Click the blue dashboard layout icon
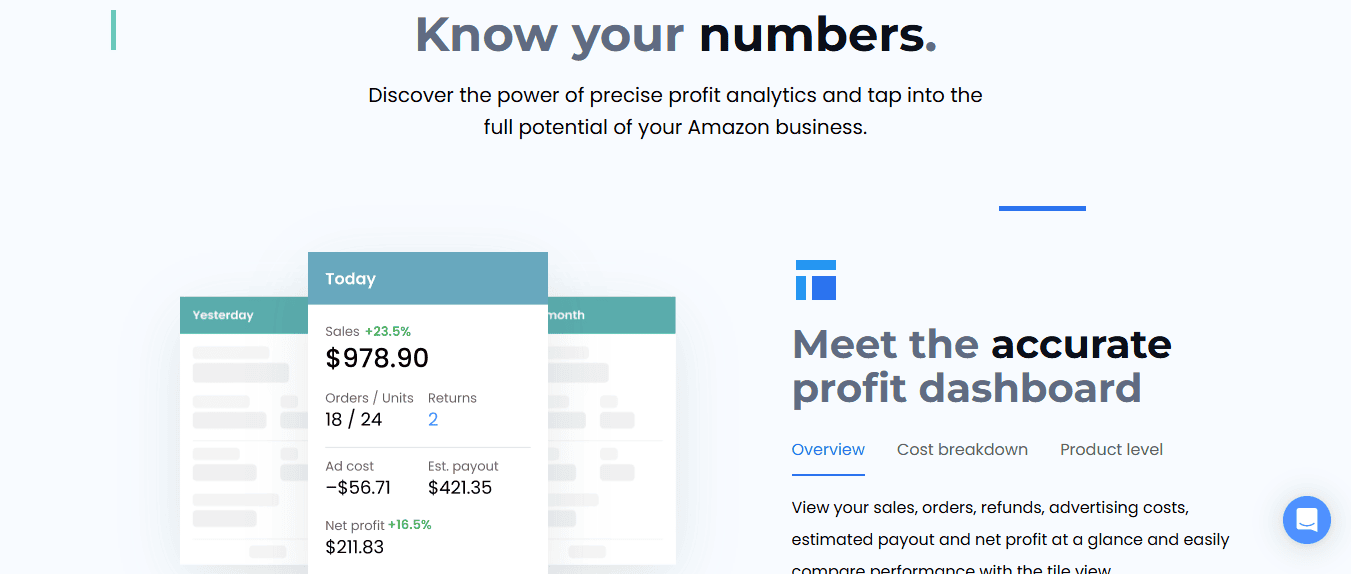The height and width of the screenshot is (574, 1351). click(815, 280)
